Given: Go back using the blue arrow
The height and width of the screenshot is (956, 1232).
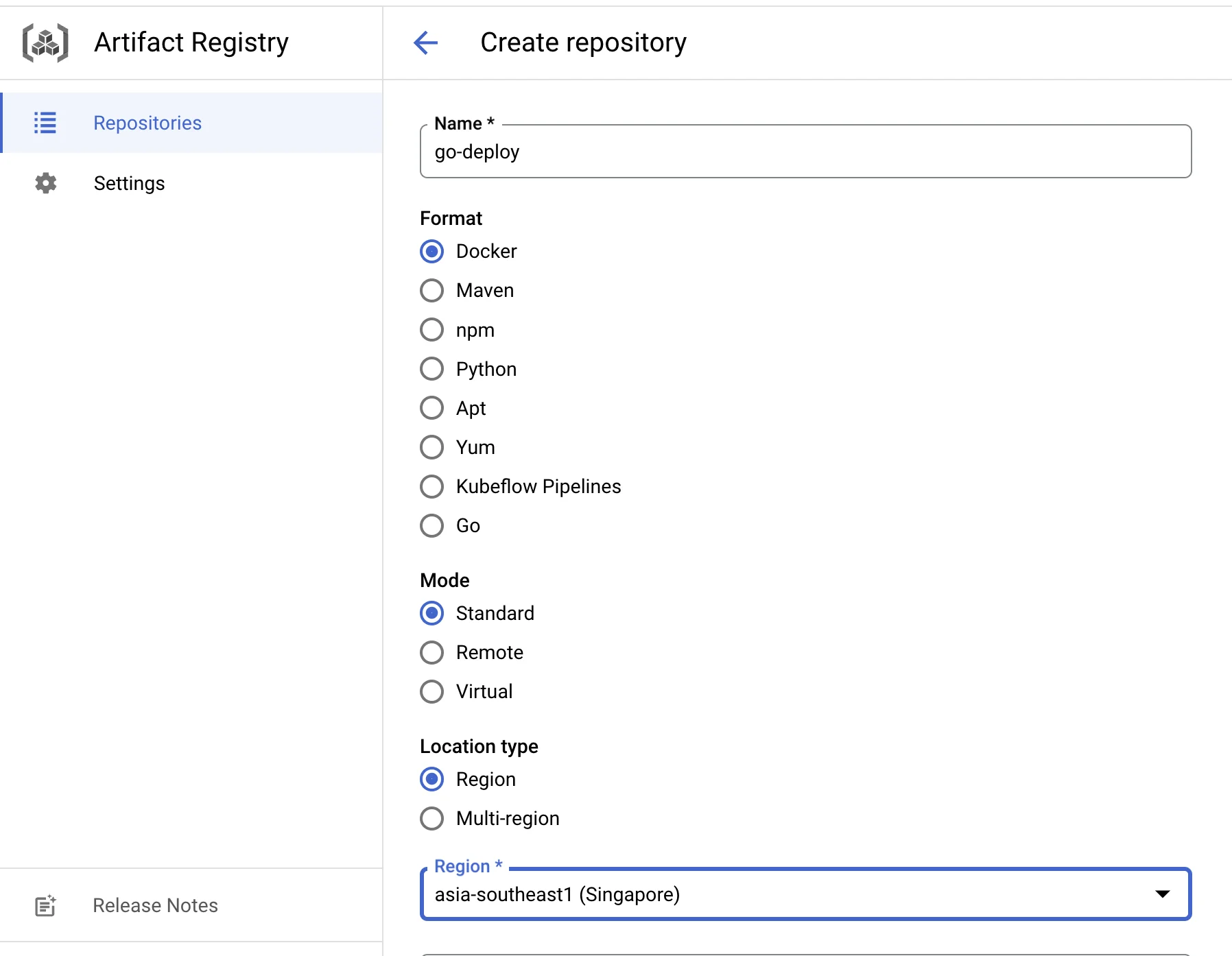Looking at the screenshot, I should 425,43.
